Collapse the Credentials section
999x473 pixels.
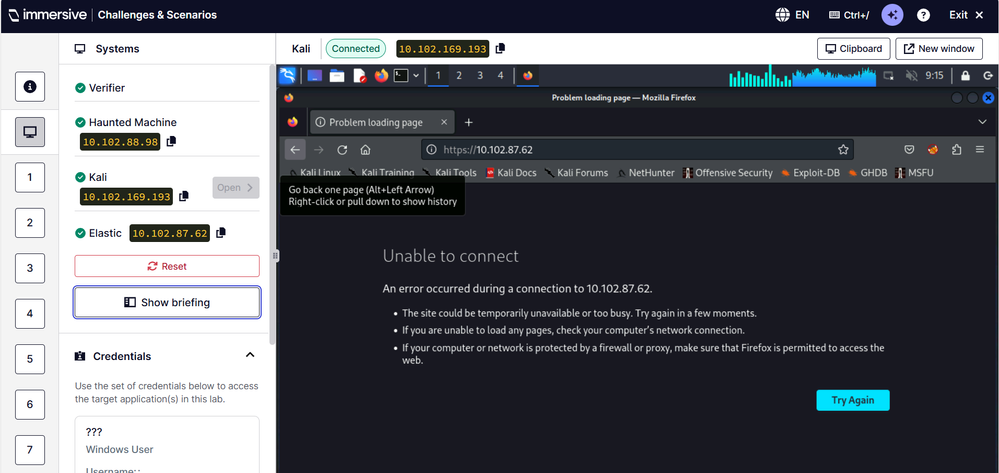pyautogui.click(x=250, y=356)
